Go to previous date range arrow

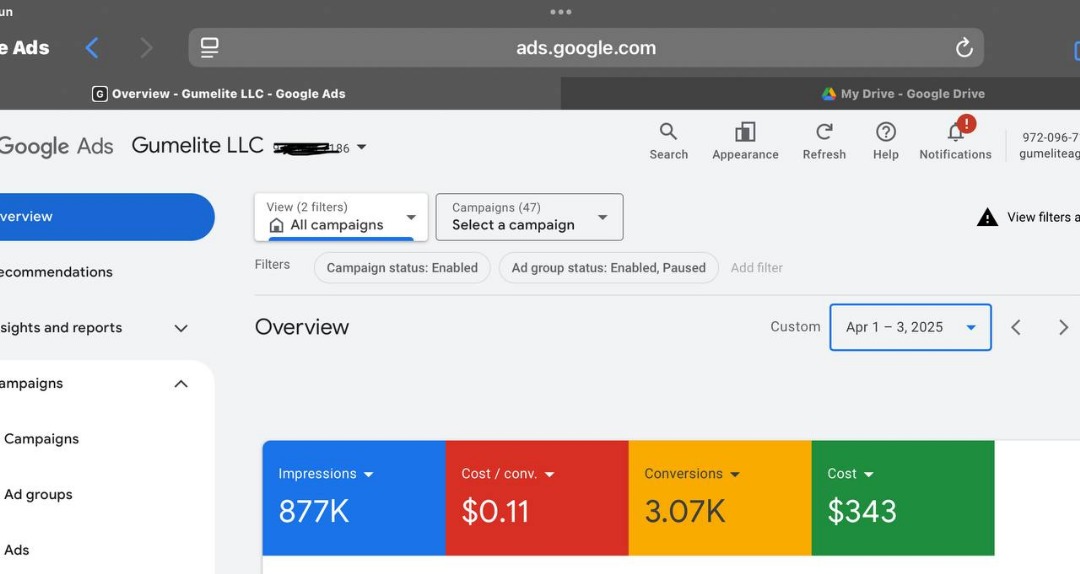coord(1016,327)
